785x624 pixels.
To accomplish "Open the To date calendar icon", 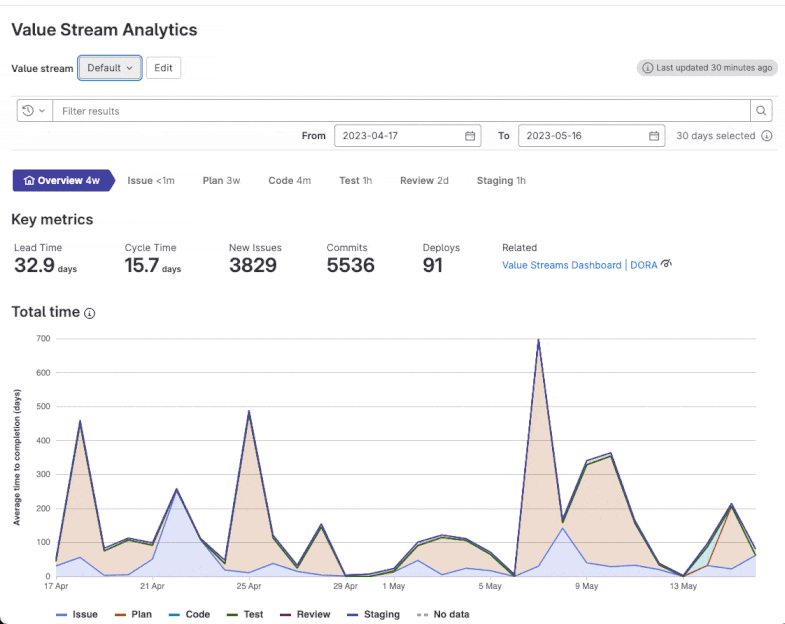I will 653,136.
